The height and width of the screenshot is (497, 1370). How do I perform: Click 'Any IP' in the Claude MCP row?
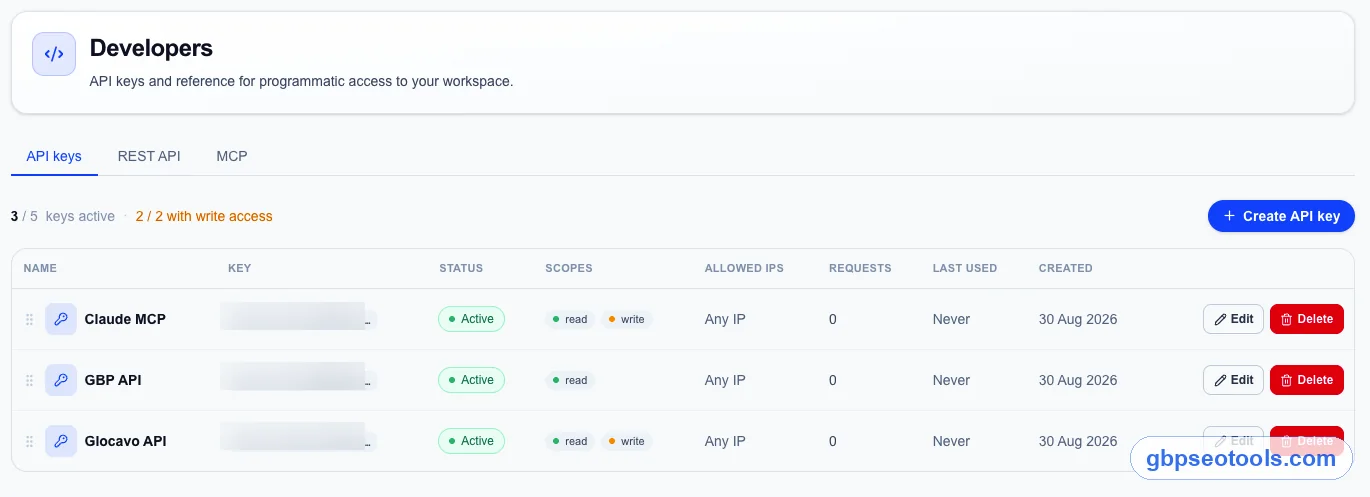725,319
